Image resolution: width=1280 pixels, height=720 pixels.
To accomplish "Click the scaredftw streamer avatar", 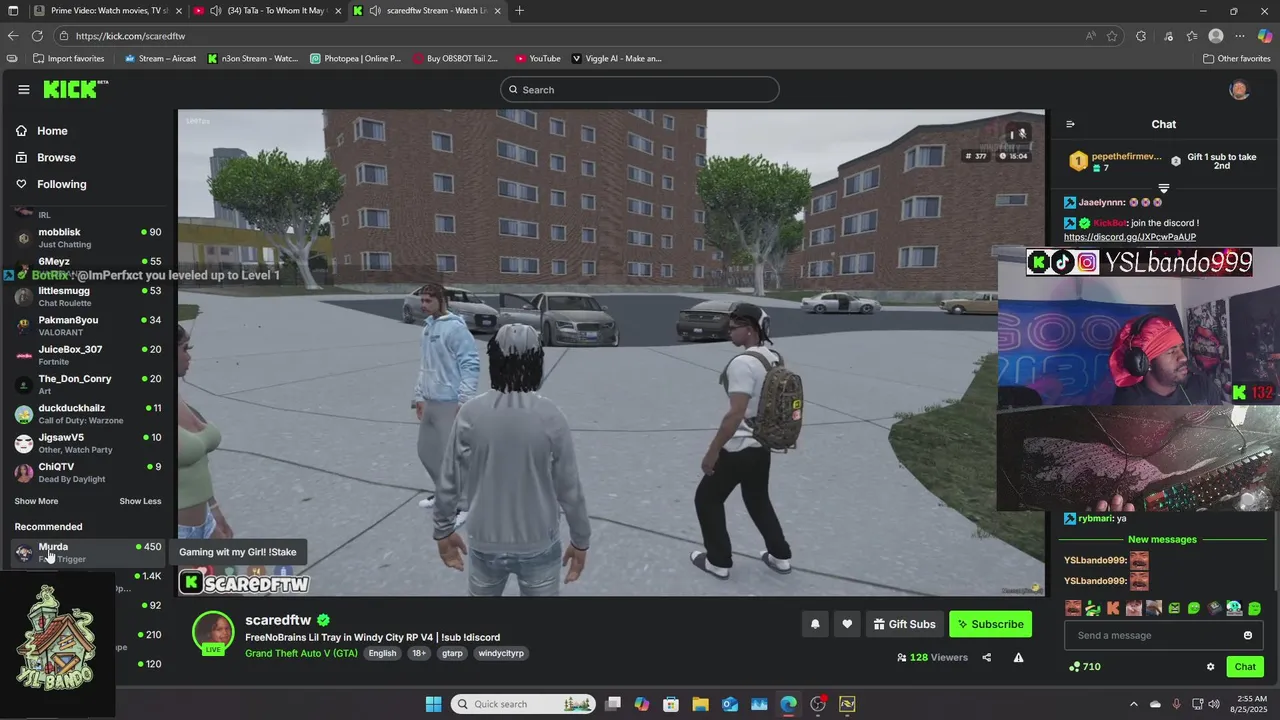I will 213,632.
